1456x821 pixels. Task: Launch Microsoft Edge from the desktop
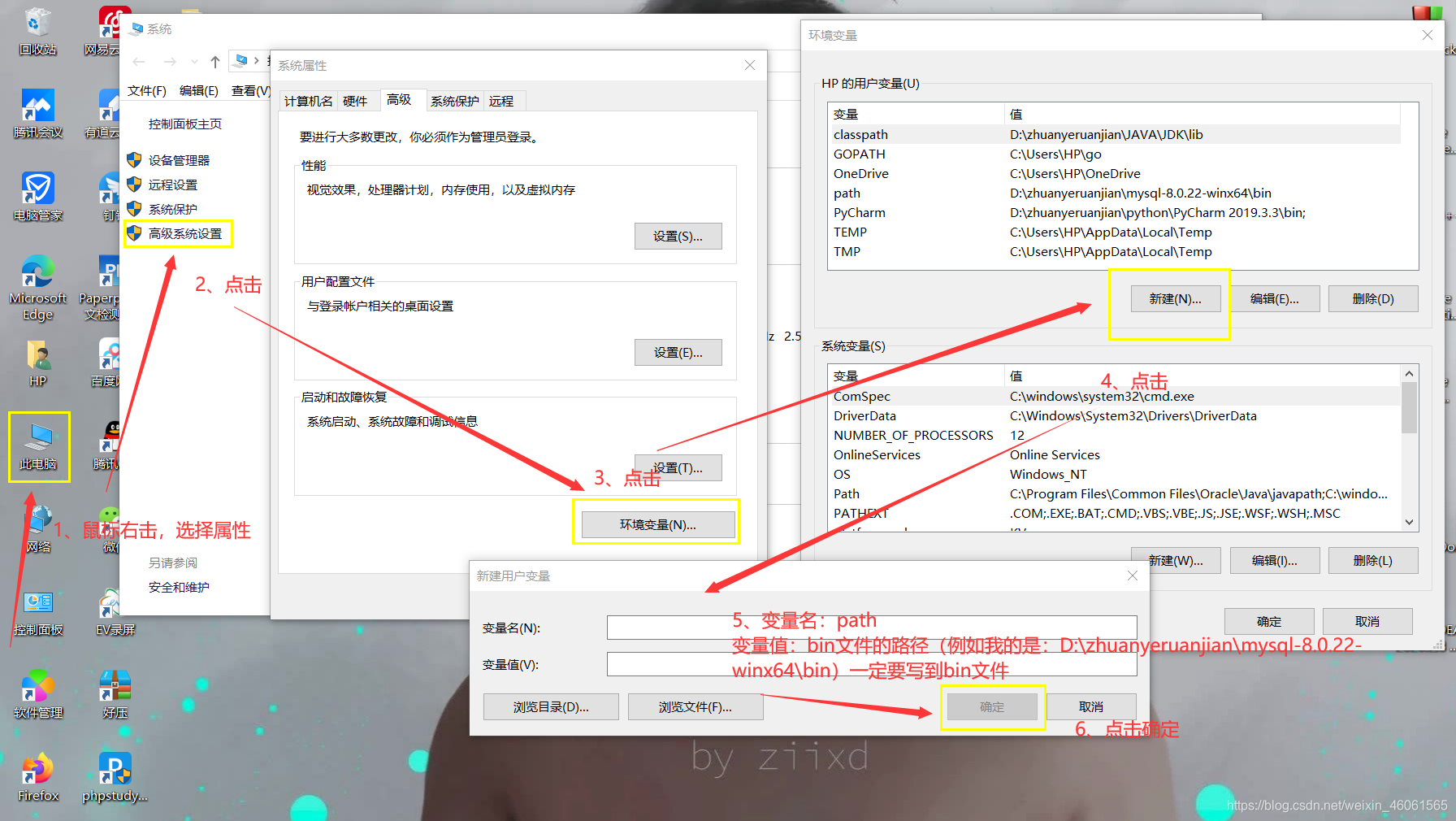click(x=37, y=289)
